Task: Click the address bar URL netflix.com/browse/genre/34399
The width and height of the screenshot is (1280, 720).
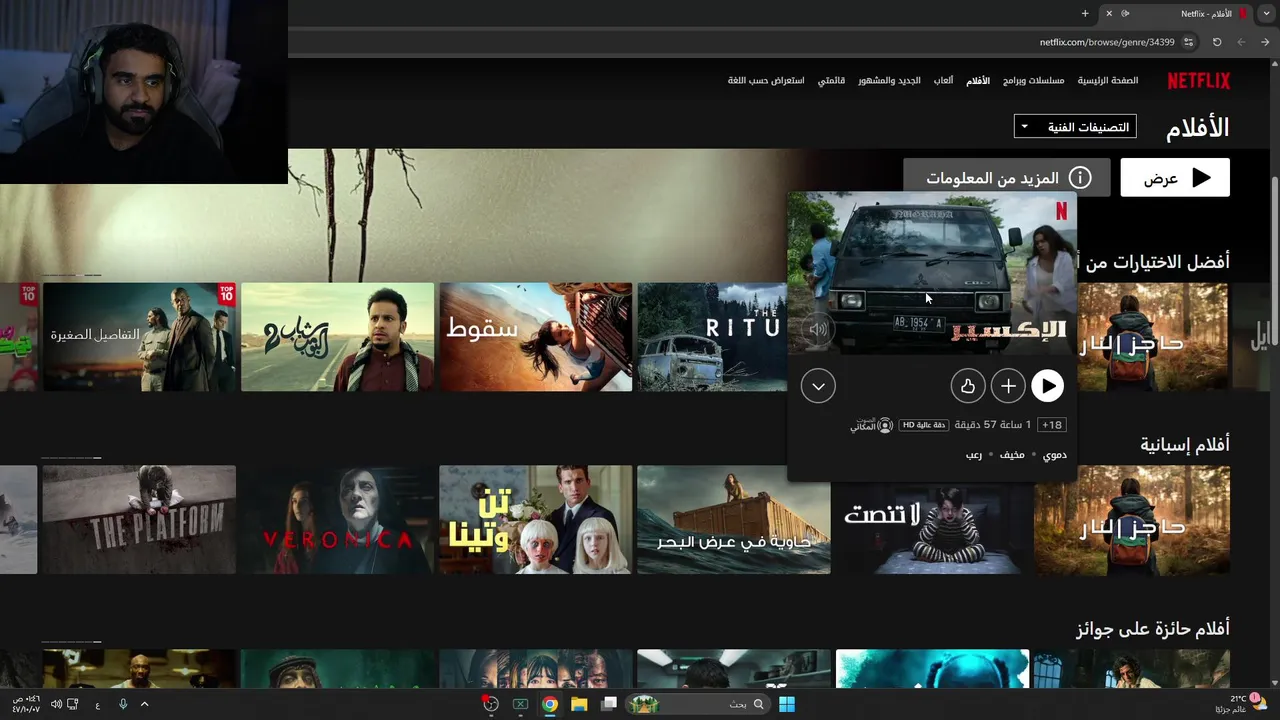Action: pos(1107,42)
